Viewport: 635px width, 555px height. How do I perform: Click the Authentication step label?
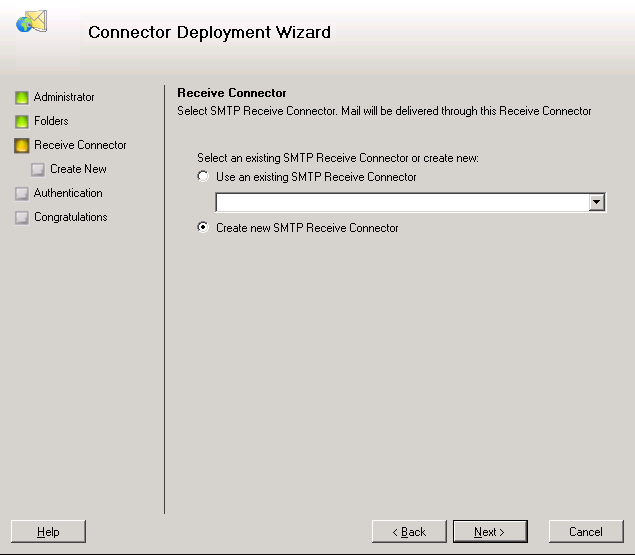(68, 193)
